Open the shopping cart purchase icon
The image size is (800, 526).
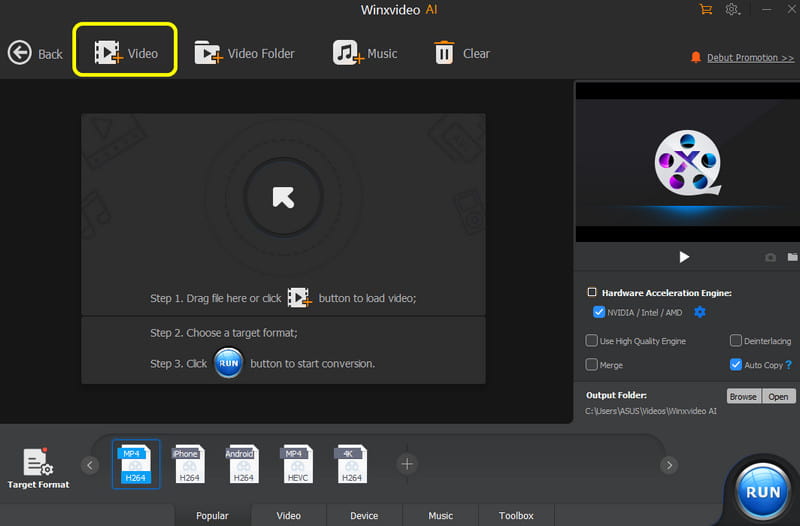(706, 9)
